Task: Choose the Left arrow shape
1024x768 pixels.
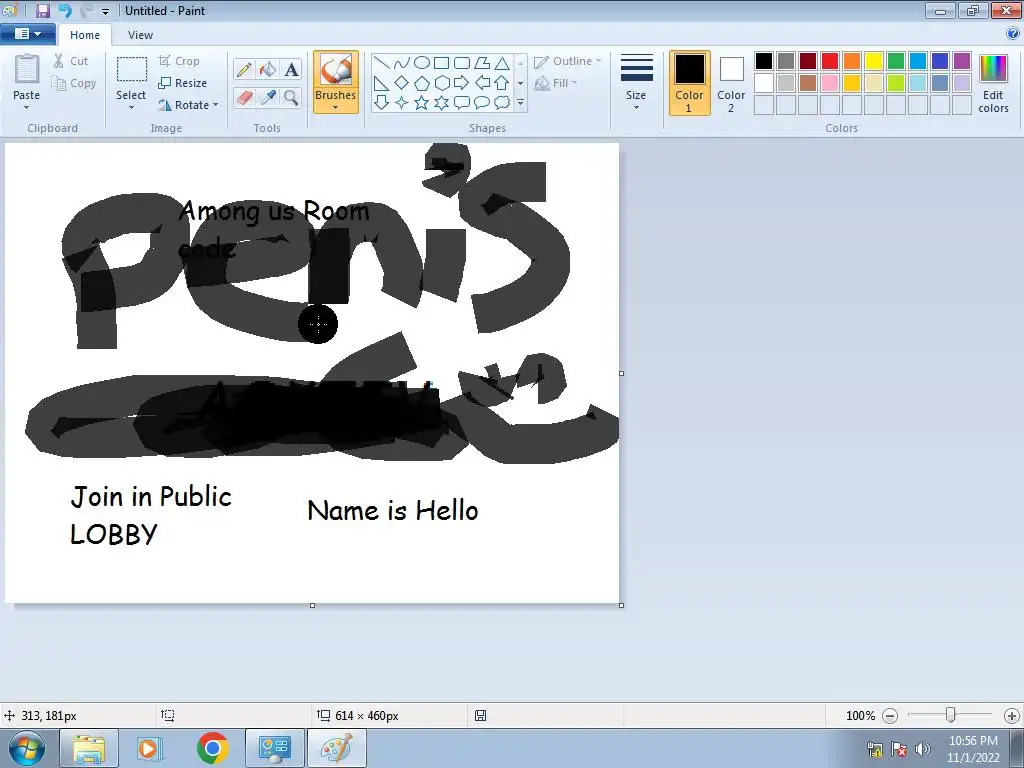Action: pyautogui.click(x=483, y=83)
